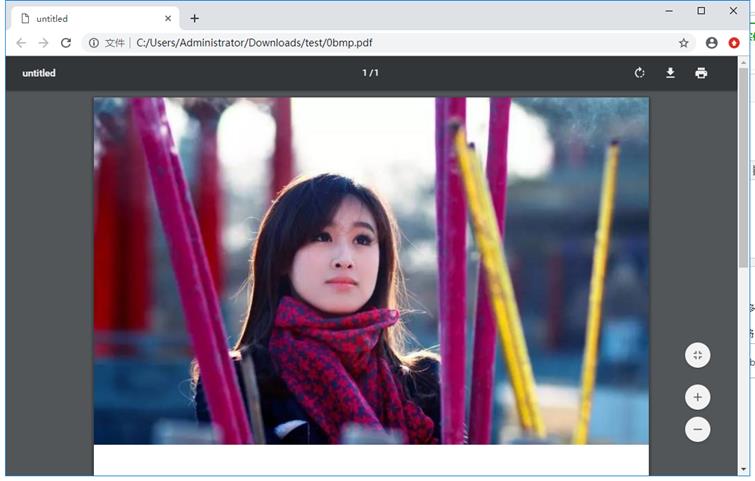The height and width of the screenshot is (481, 755).
Task: Open the user profile icon
Action: [712, 43]
